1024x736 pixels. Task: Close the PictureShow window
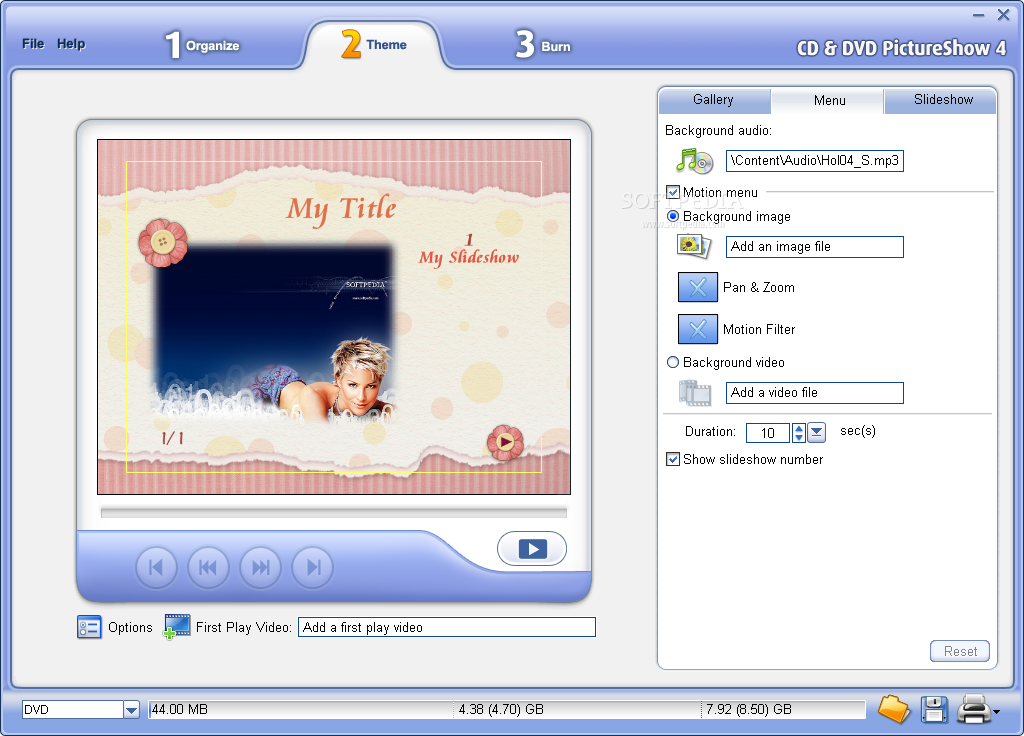pos(1004,14)
